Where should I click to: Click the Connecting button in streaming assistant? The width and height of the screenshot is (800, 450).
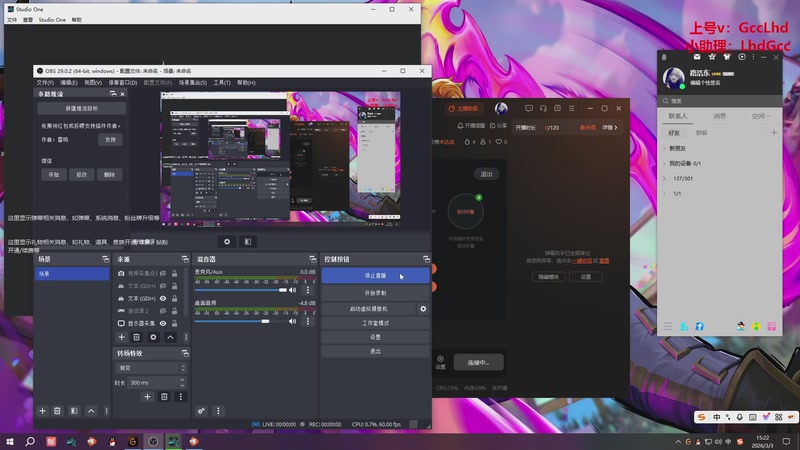(479, 362)
